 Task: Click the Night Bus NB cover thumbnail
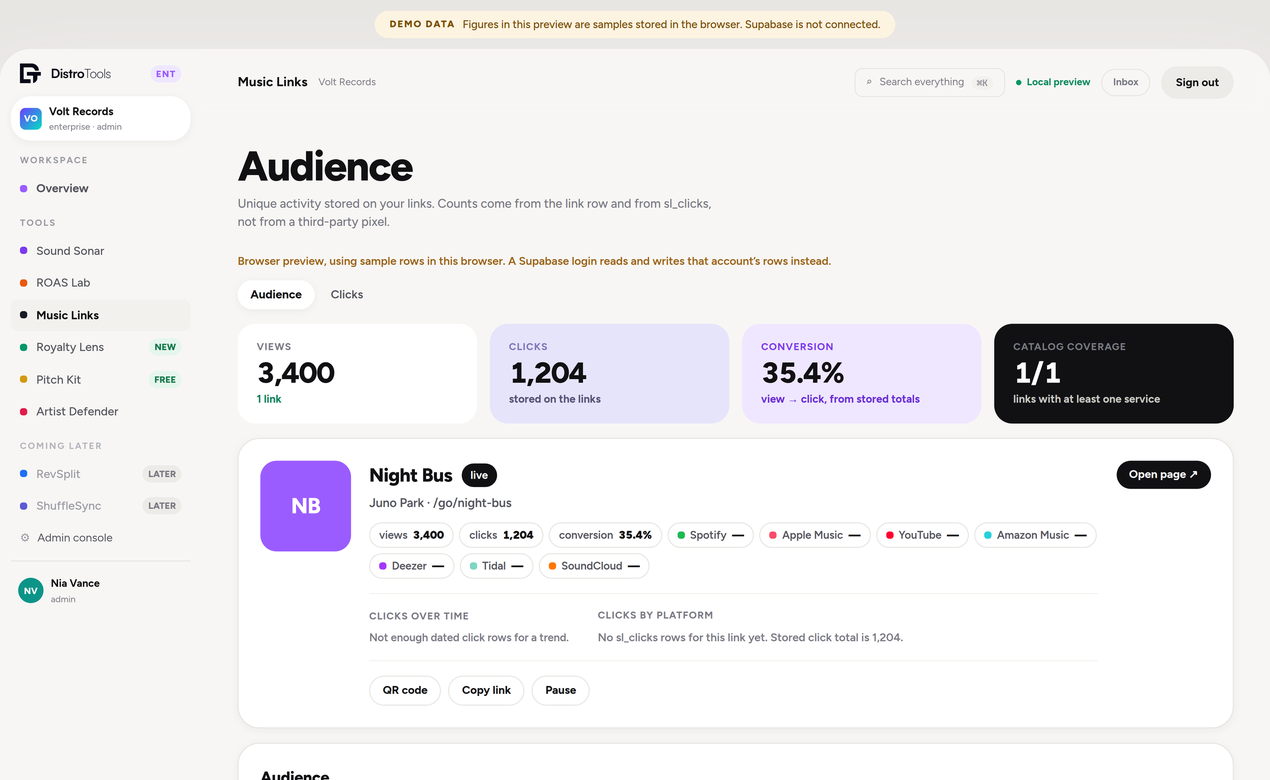pyautogui.click(x=305, y=506)
